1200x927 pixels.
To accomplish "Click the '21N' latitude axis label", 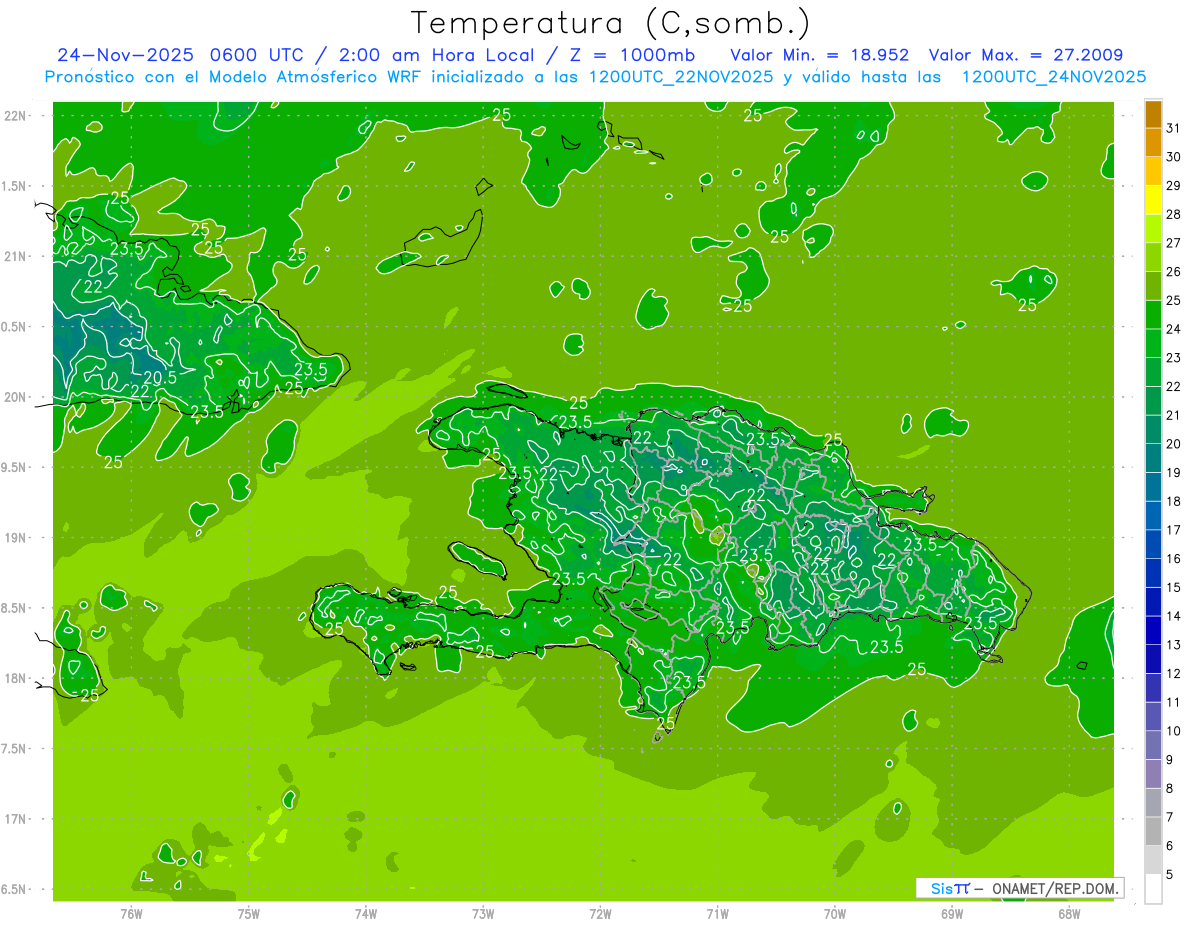I will tap(15, 256).
